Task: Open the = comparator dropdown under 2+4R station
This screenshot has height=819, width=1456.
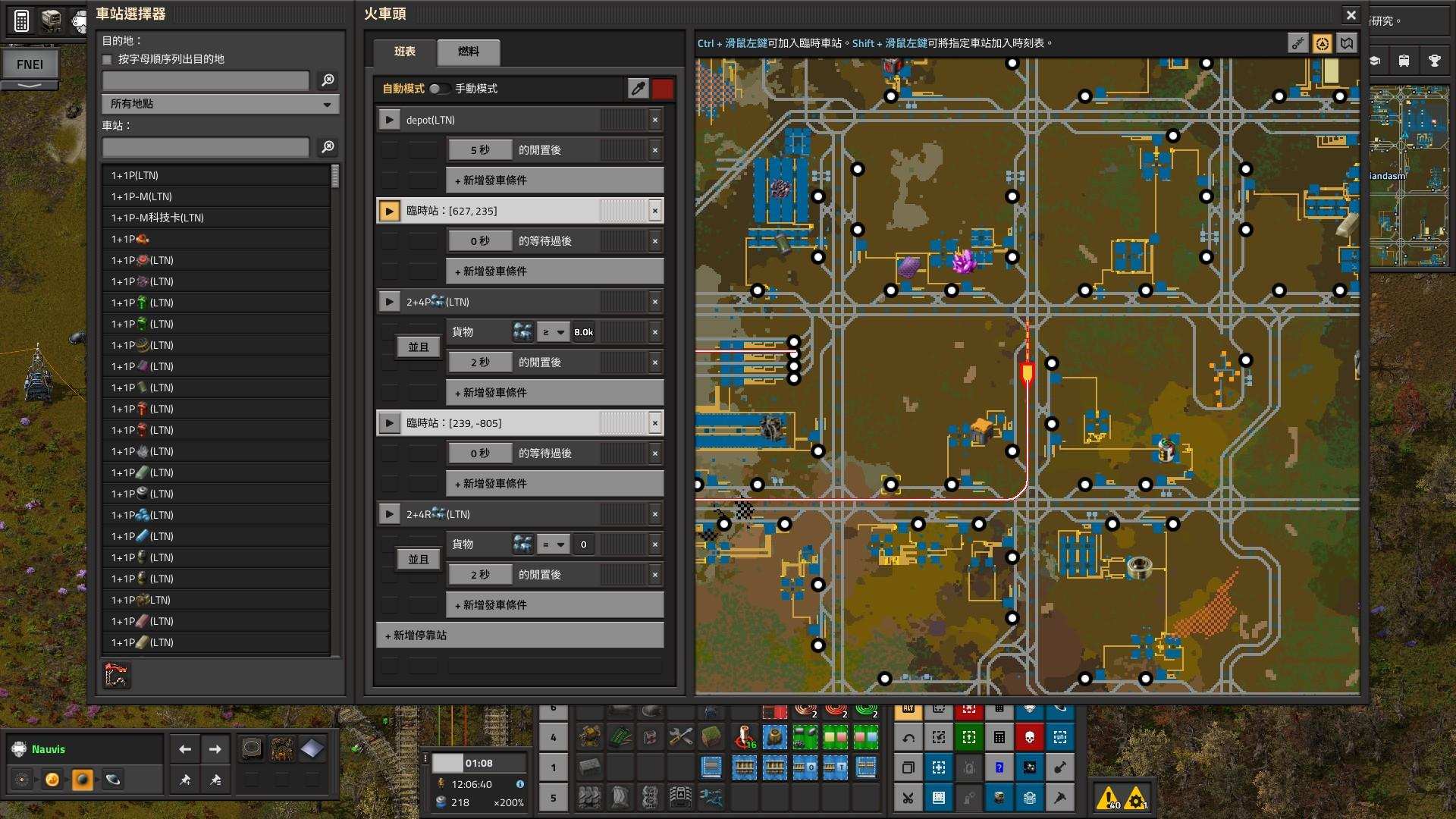Action: click(x=553, y=544)
